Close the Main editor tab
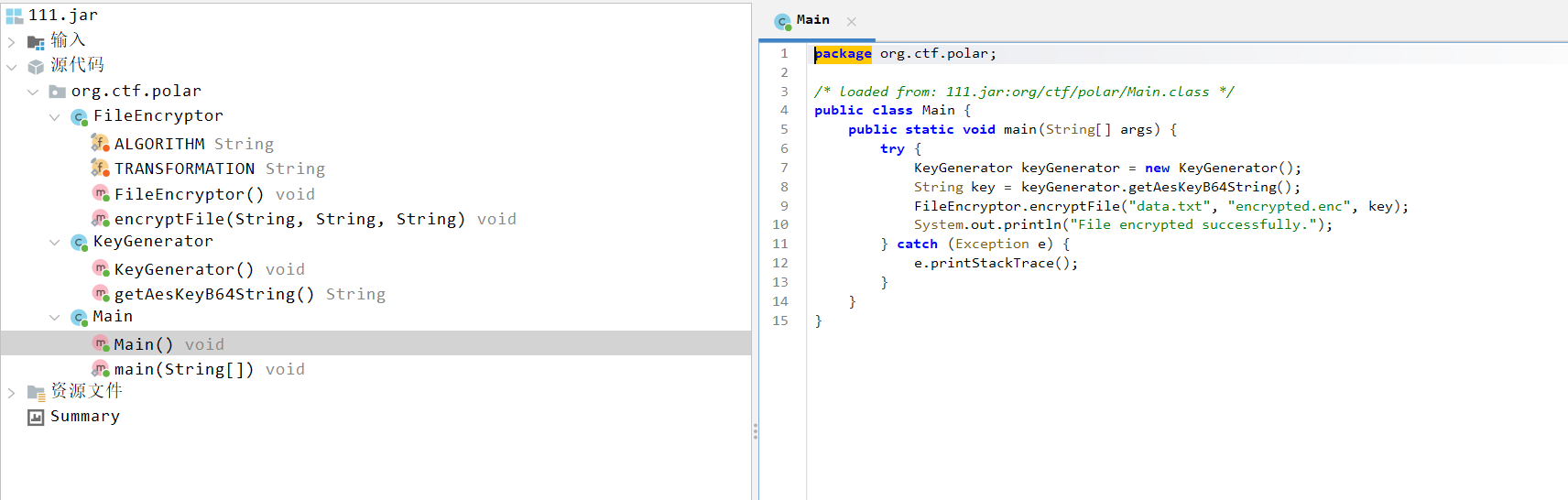Image resolution: width=1568 pixels, height=500 pixels. pos(852,21)
